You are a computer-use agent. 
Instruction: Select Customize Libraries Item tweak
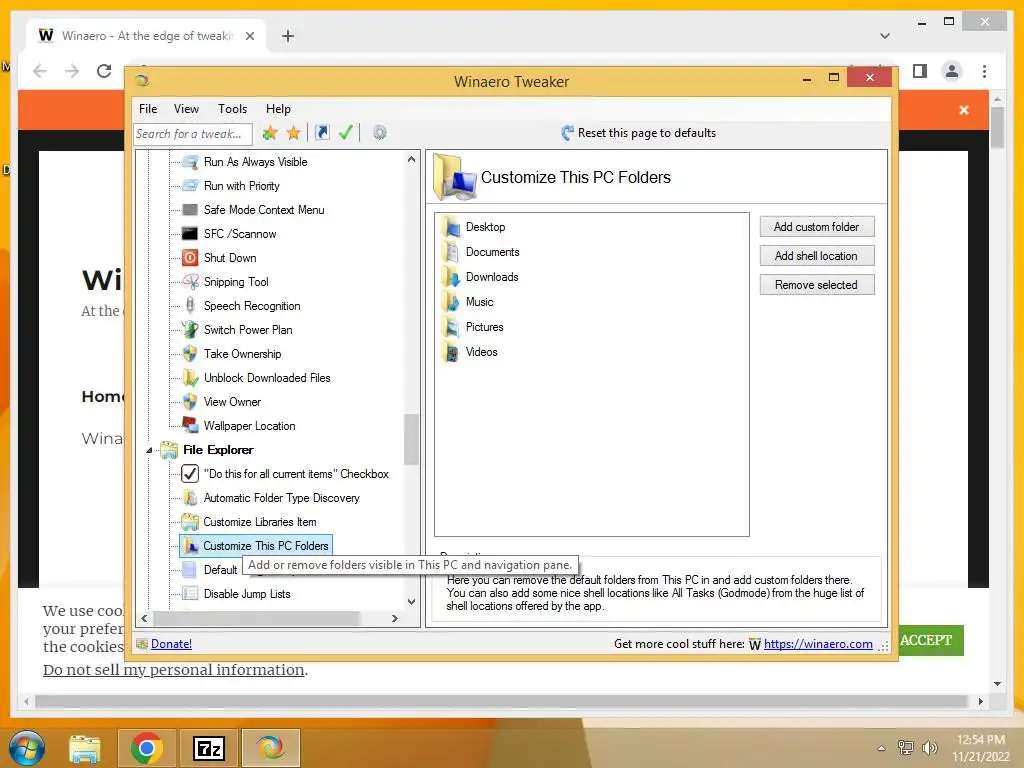point(260,522)
